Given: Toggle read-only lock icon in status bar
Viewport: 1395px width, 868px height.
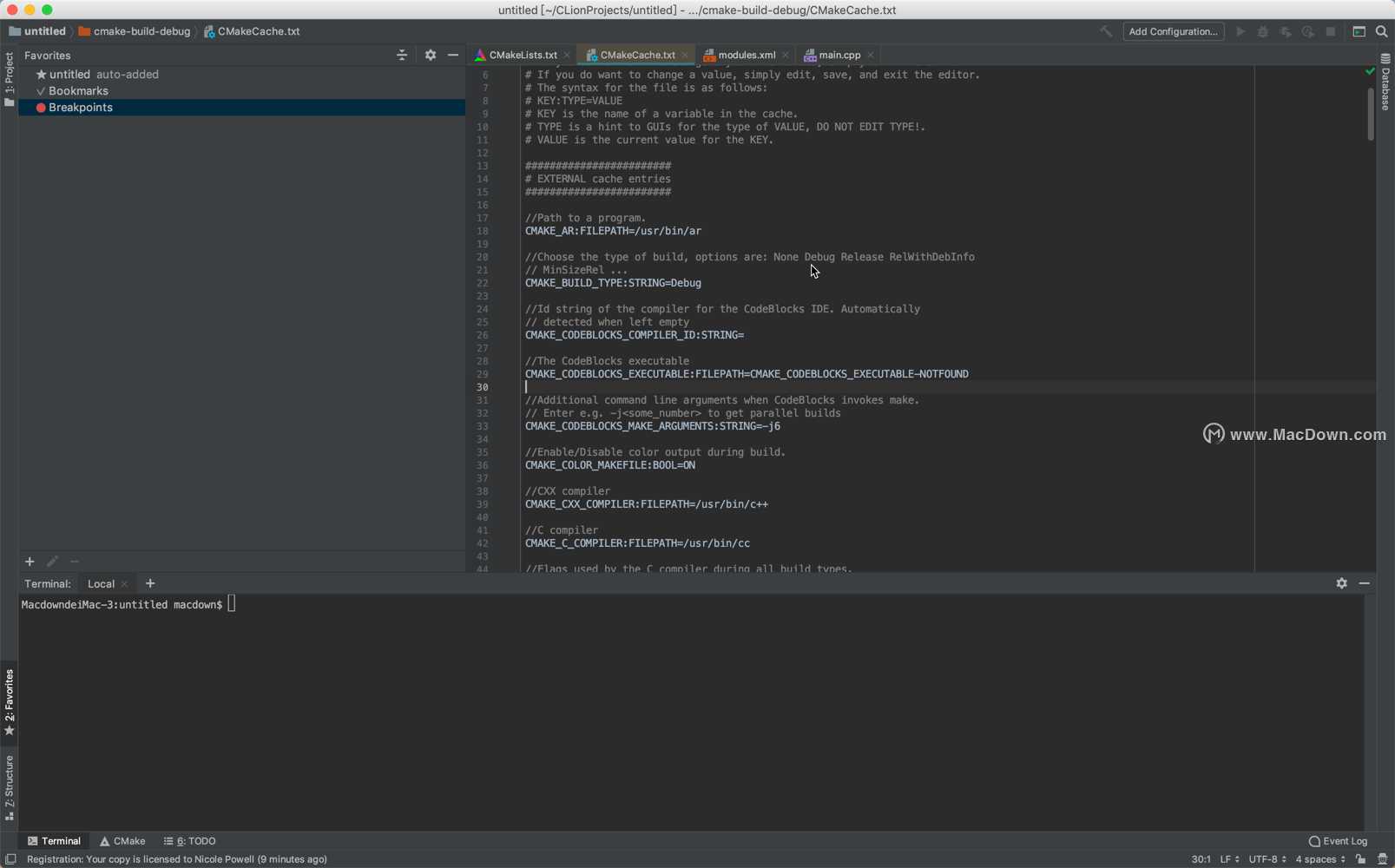Looking at the screenshot, I should (1360, 859).
